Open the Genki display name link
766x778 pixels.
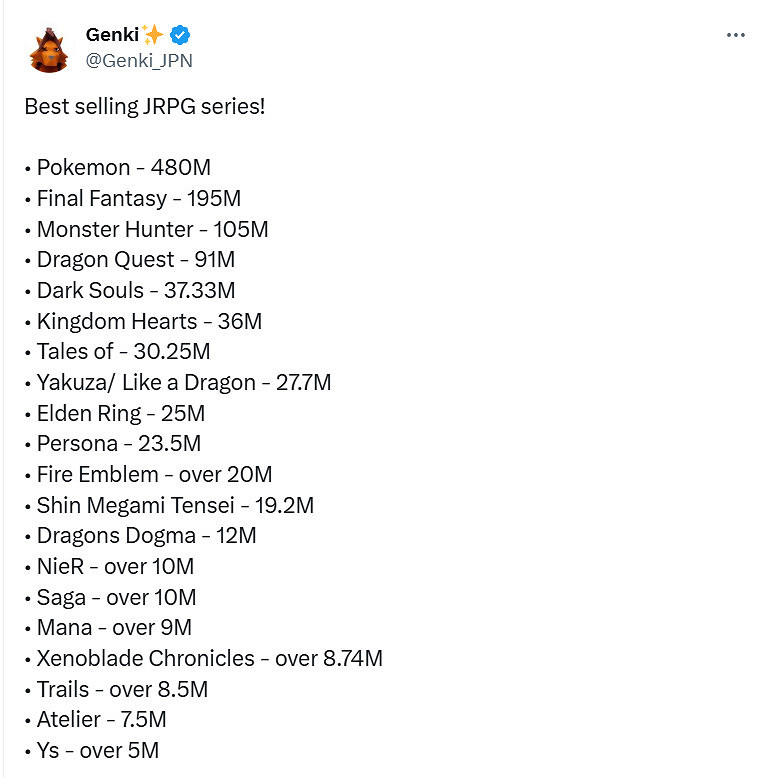[x=112, y=35]
